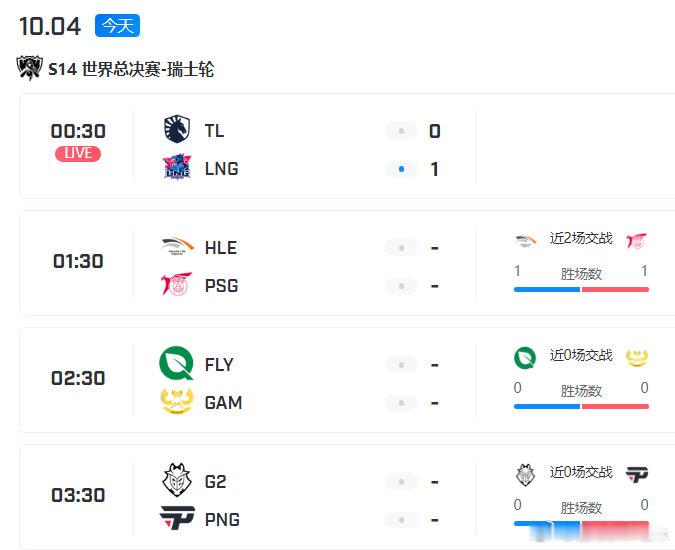Click the HLE vs PSG win-count bar
675x550 pixels.
pos(581,290)
